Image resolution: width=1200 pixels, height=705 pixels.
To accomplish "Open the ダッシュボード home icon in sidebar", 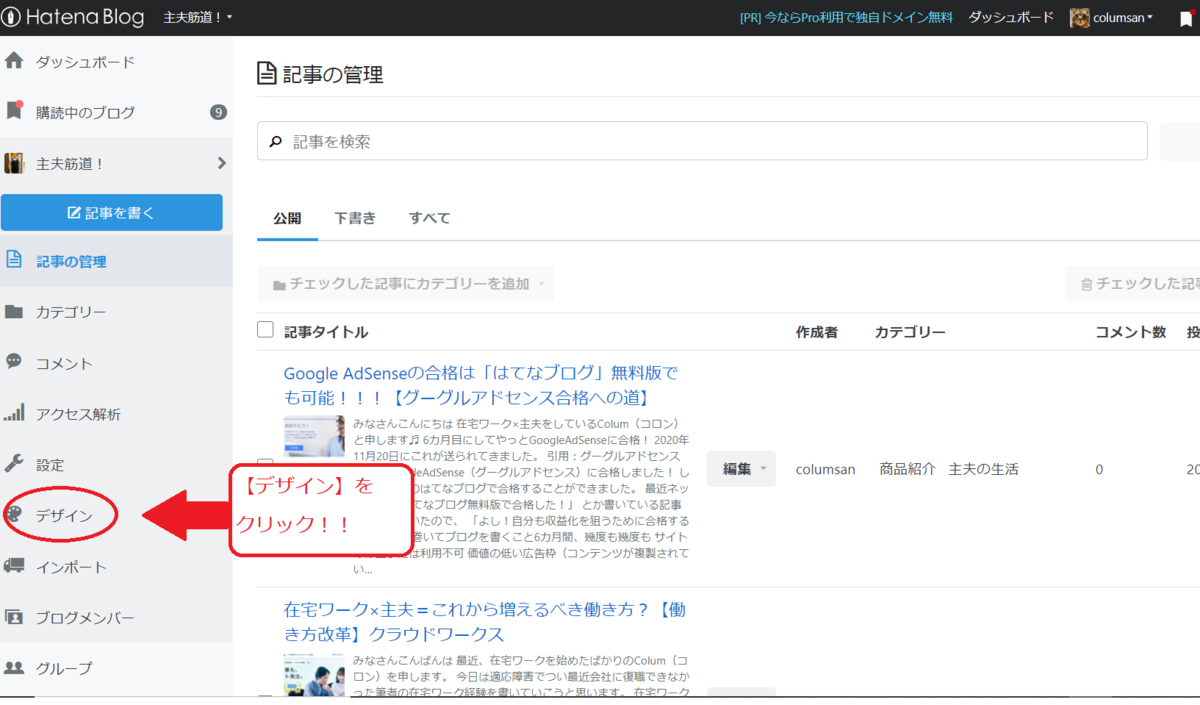I will pyautogui.click(x=14, y=61).
